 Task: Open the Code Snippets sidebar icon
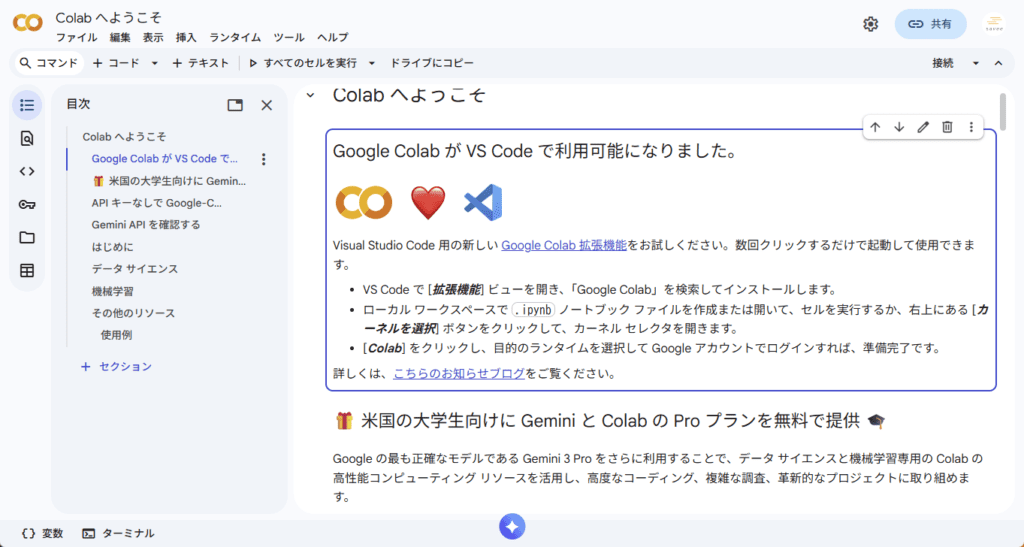point(27,171)
